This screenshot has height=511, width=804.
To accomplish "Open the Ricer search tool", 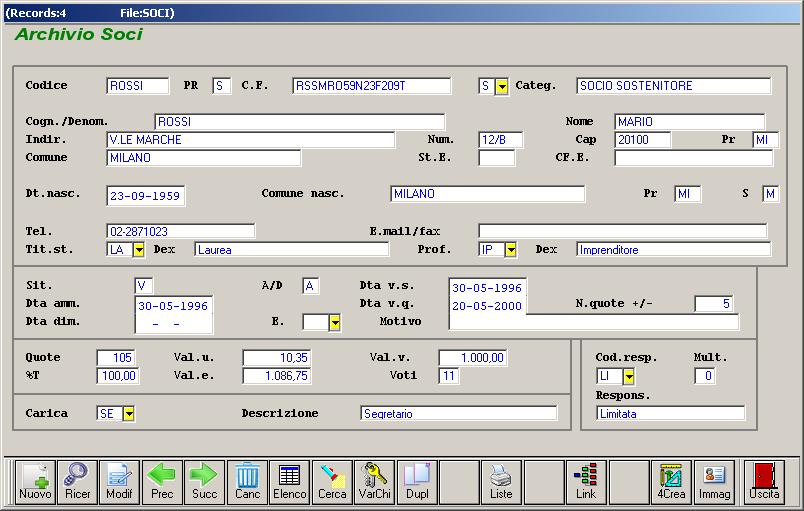I will pyautogui.click(x=77, y=481).
